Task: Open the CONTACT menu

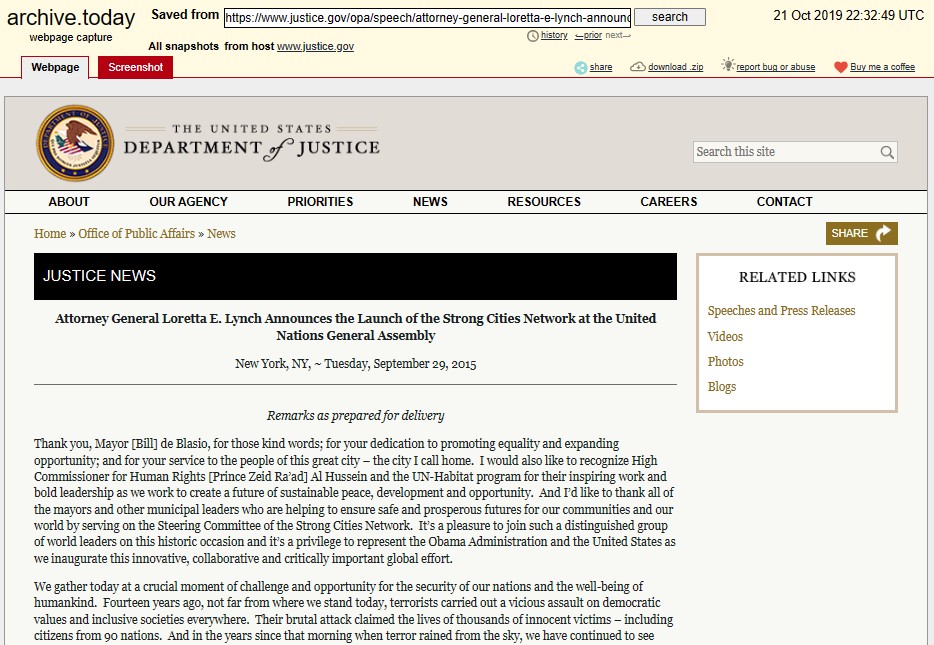Action: [x=784, y=202]
